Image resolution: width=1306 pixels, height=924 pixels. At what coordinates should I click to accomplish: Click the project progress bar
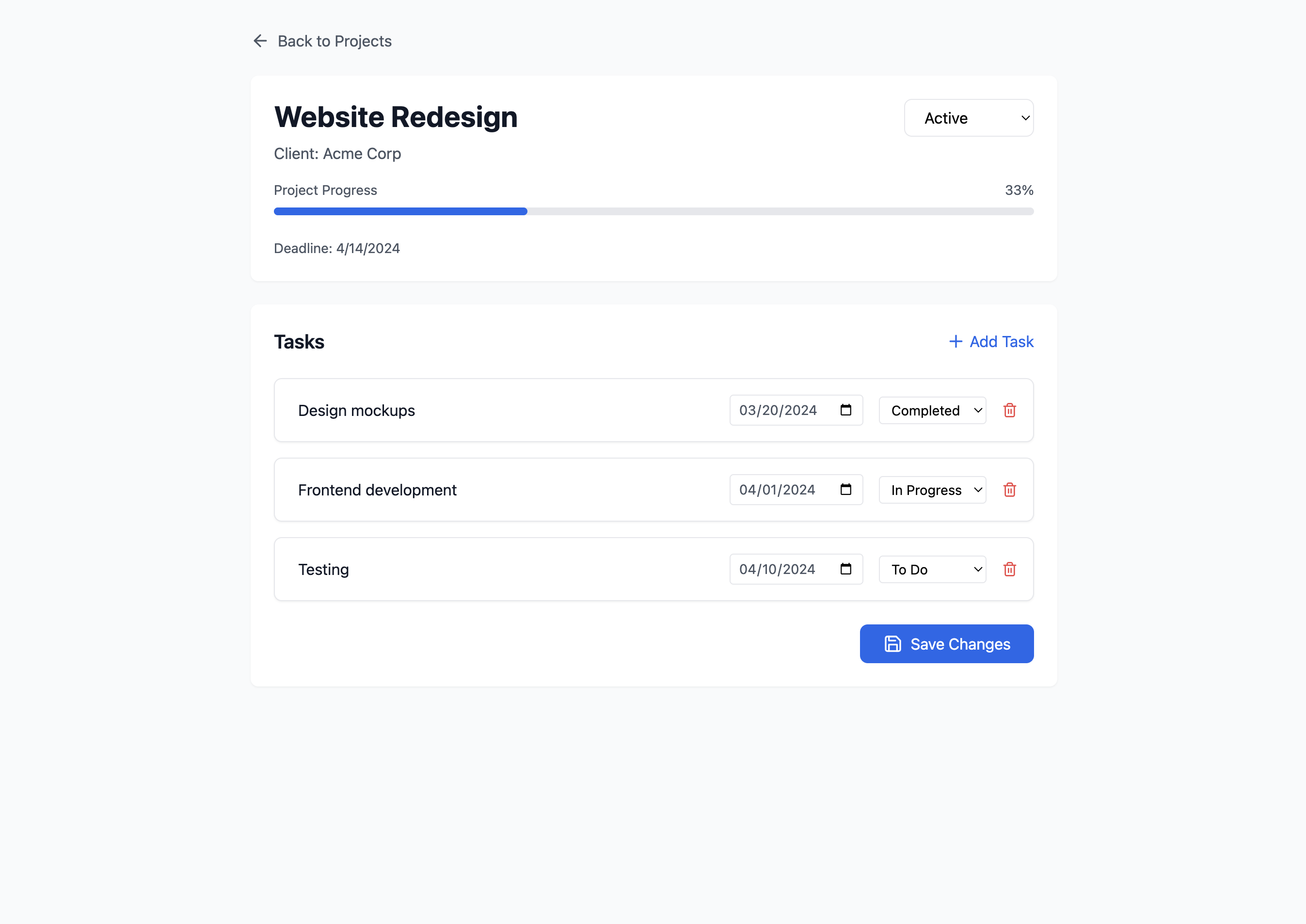click(x=653, y=211)
